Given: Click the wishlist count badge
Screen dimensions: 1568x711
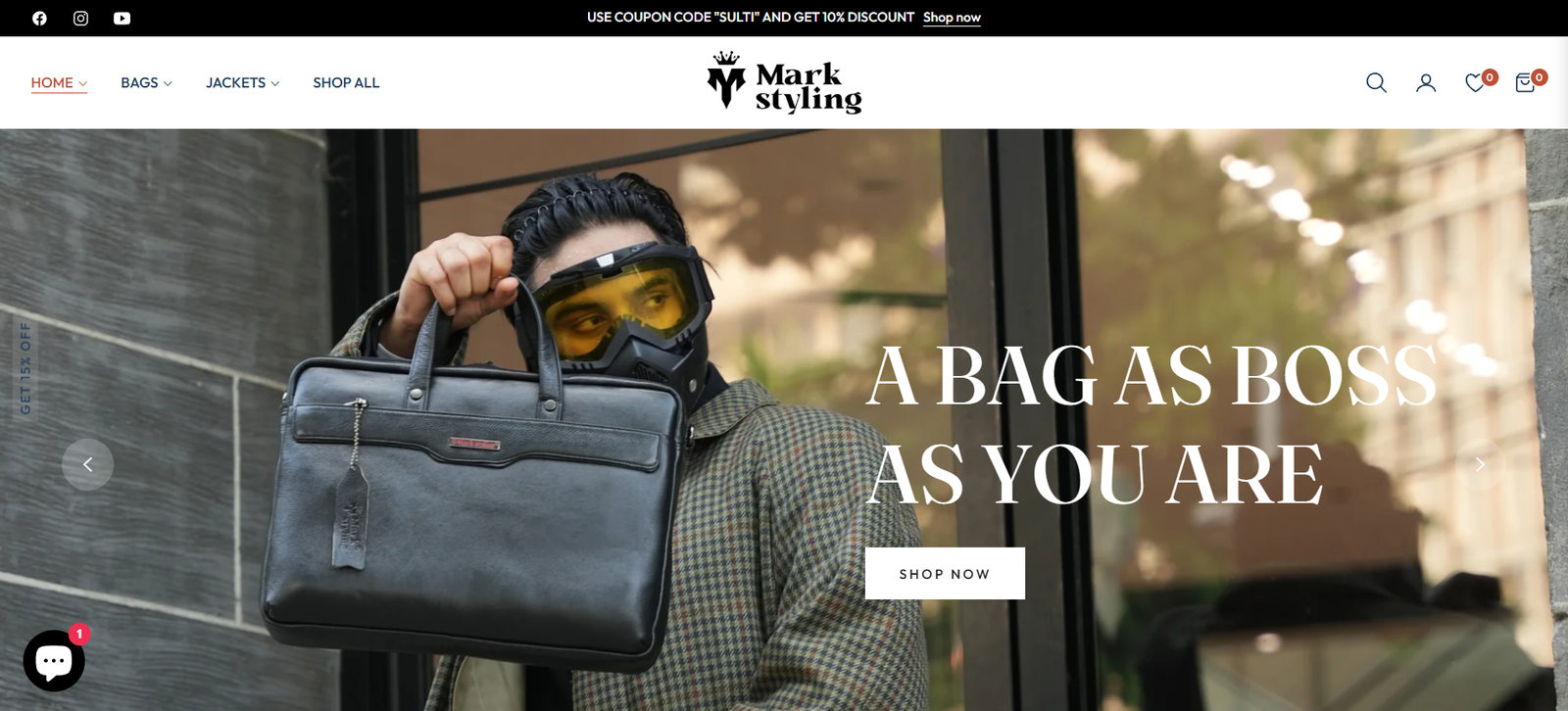Looking at the screenshot, I should (1490, 76).
